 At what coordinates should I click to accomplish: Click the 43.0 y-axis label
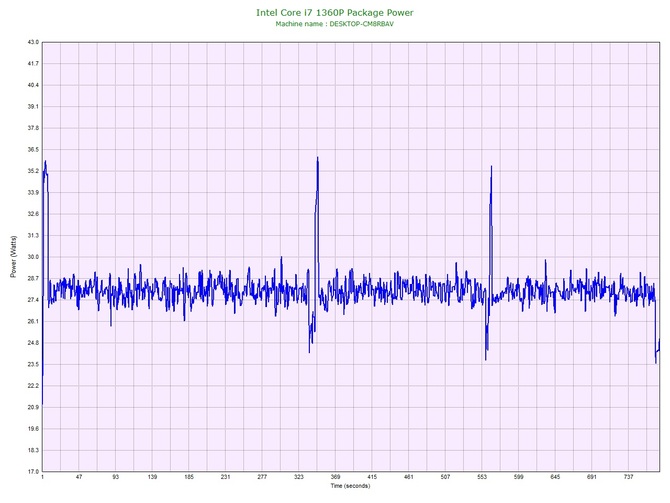coord(33,42)
